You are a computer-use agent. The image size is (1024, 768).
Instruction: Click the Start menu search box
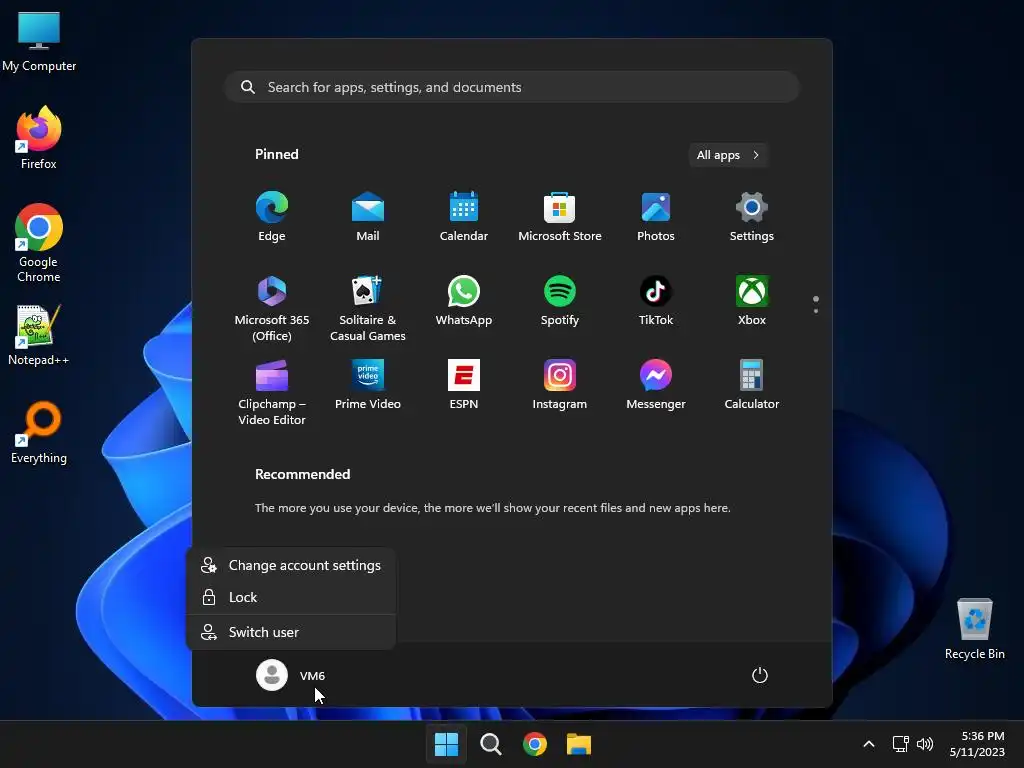pos(512,87)
